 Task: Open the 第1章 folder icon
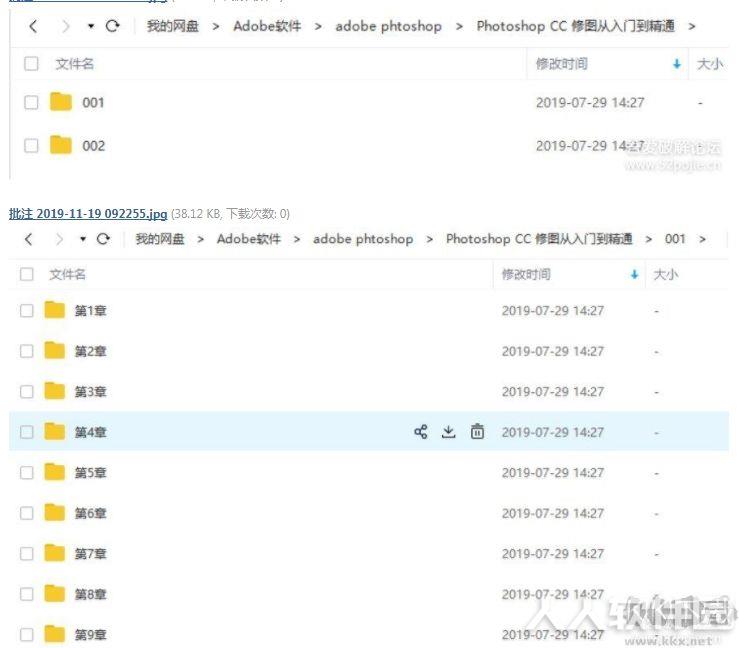[55, 310]
